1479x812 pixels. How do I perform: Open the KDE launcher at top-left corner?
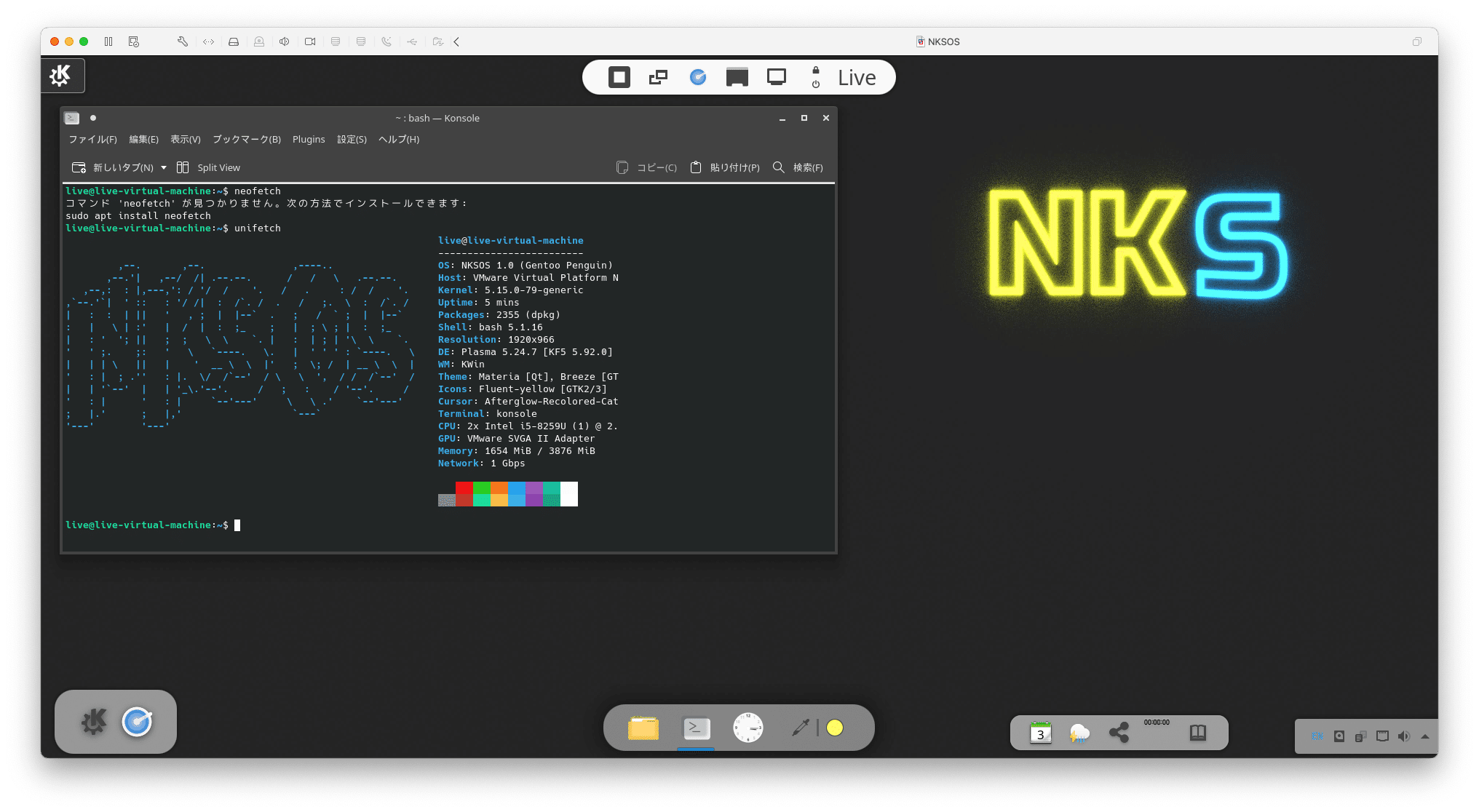coord(61,75)
